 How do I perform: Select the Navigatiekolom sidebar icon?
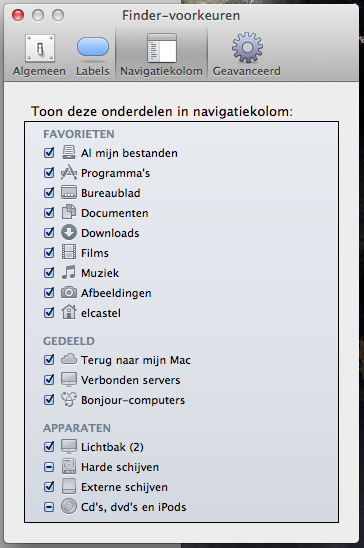pyautogui.click(x=162, y=48)
